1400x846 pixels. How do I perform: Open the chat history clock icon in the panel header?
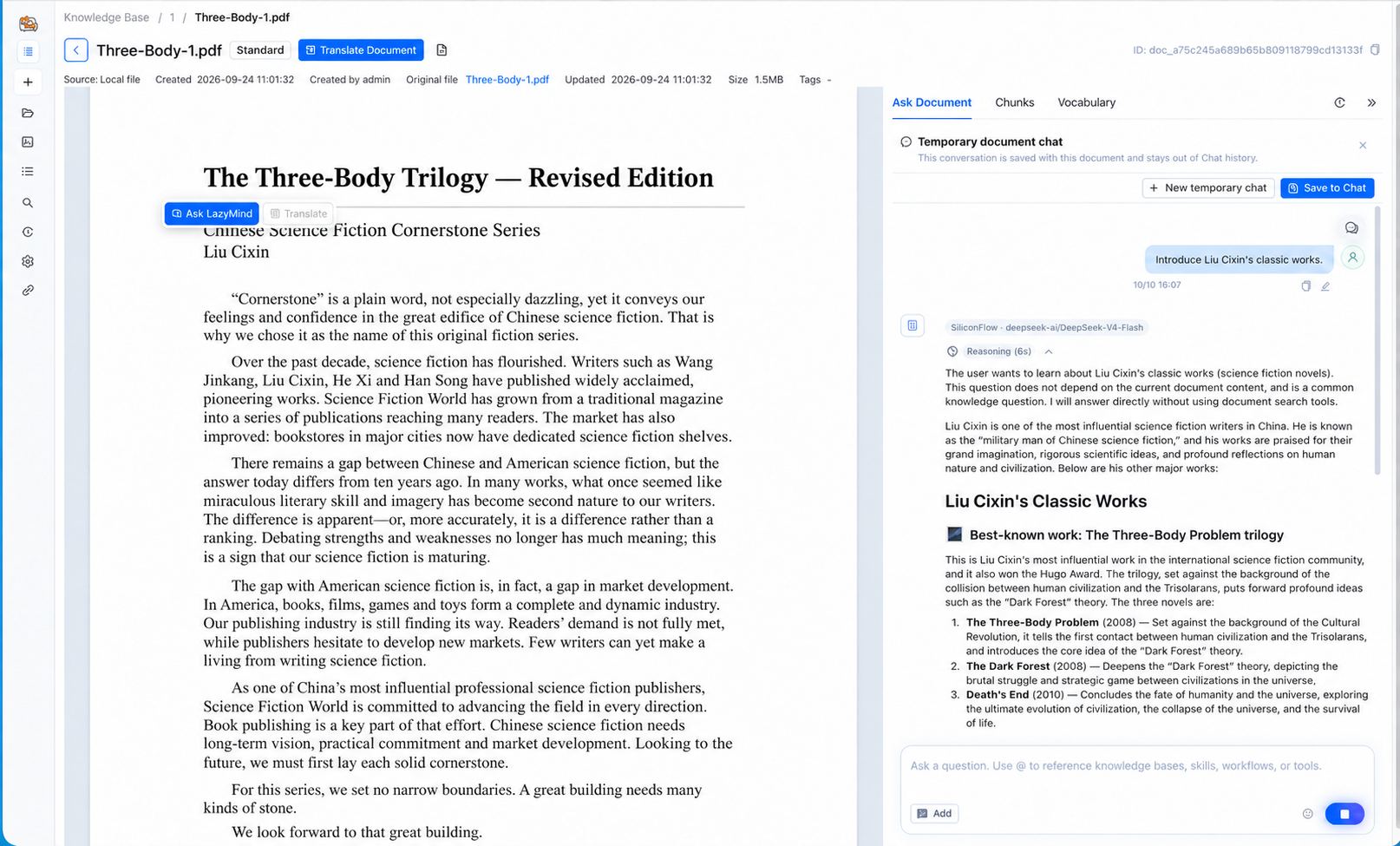tap(1339, 102)
